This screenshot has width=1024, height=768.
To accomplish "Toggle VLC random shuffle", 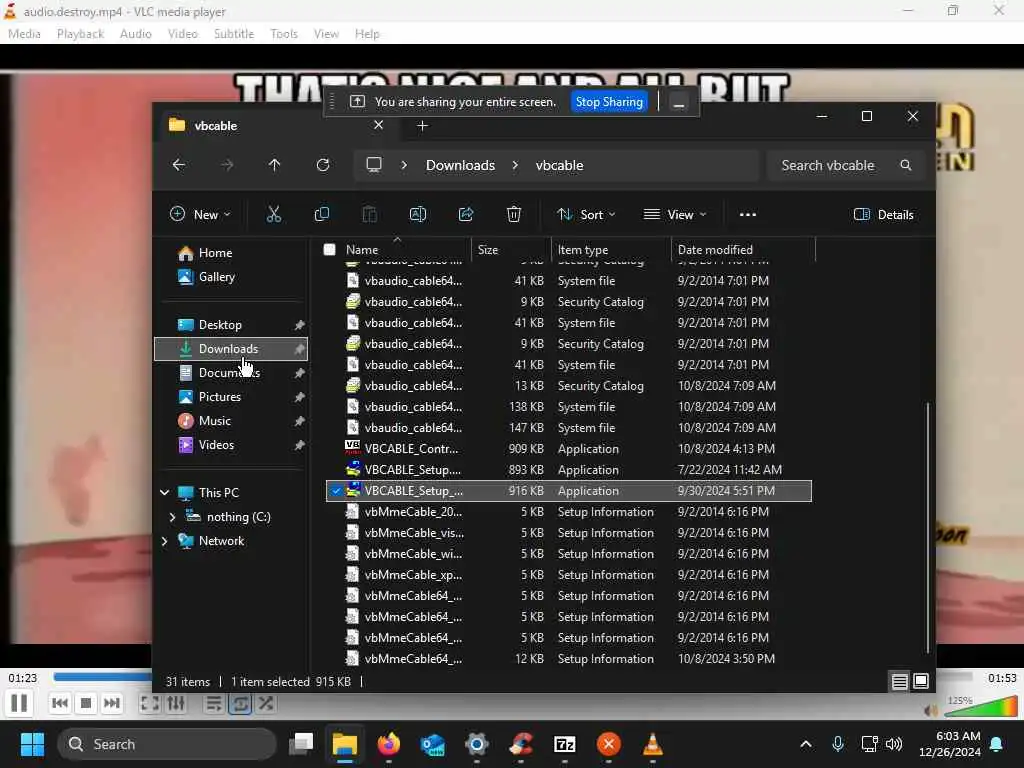I will pos(266,703).
